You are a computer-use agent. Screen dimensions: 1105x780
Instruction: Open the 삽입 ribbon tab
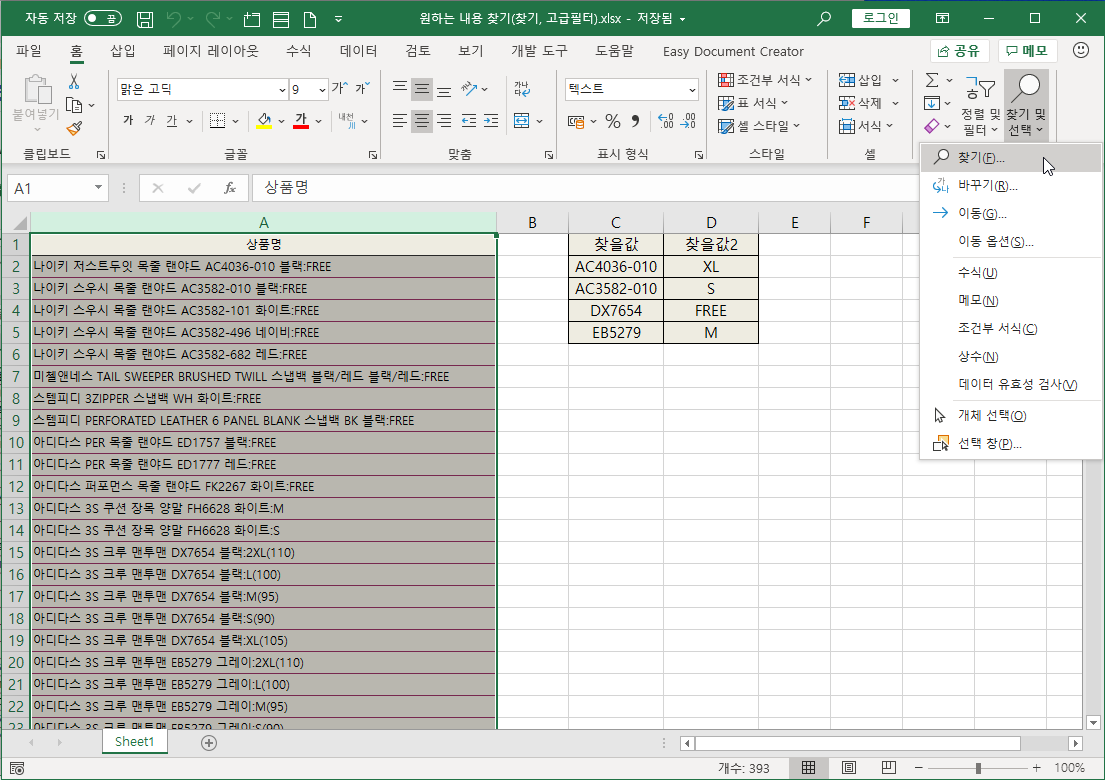(123, 51)
